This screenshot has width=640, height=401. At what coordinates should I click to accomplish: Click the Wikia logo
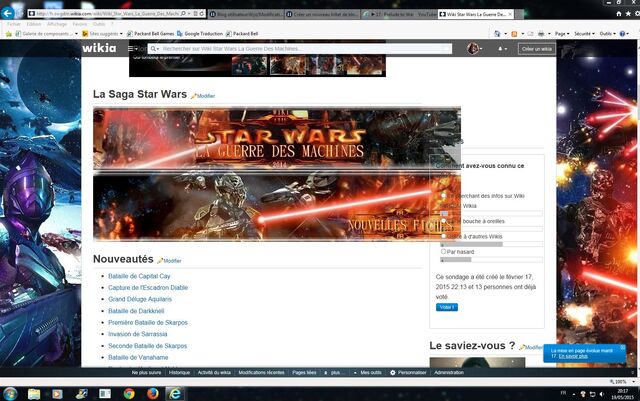[x=99, y=48]
